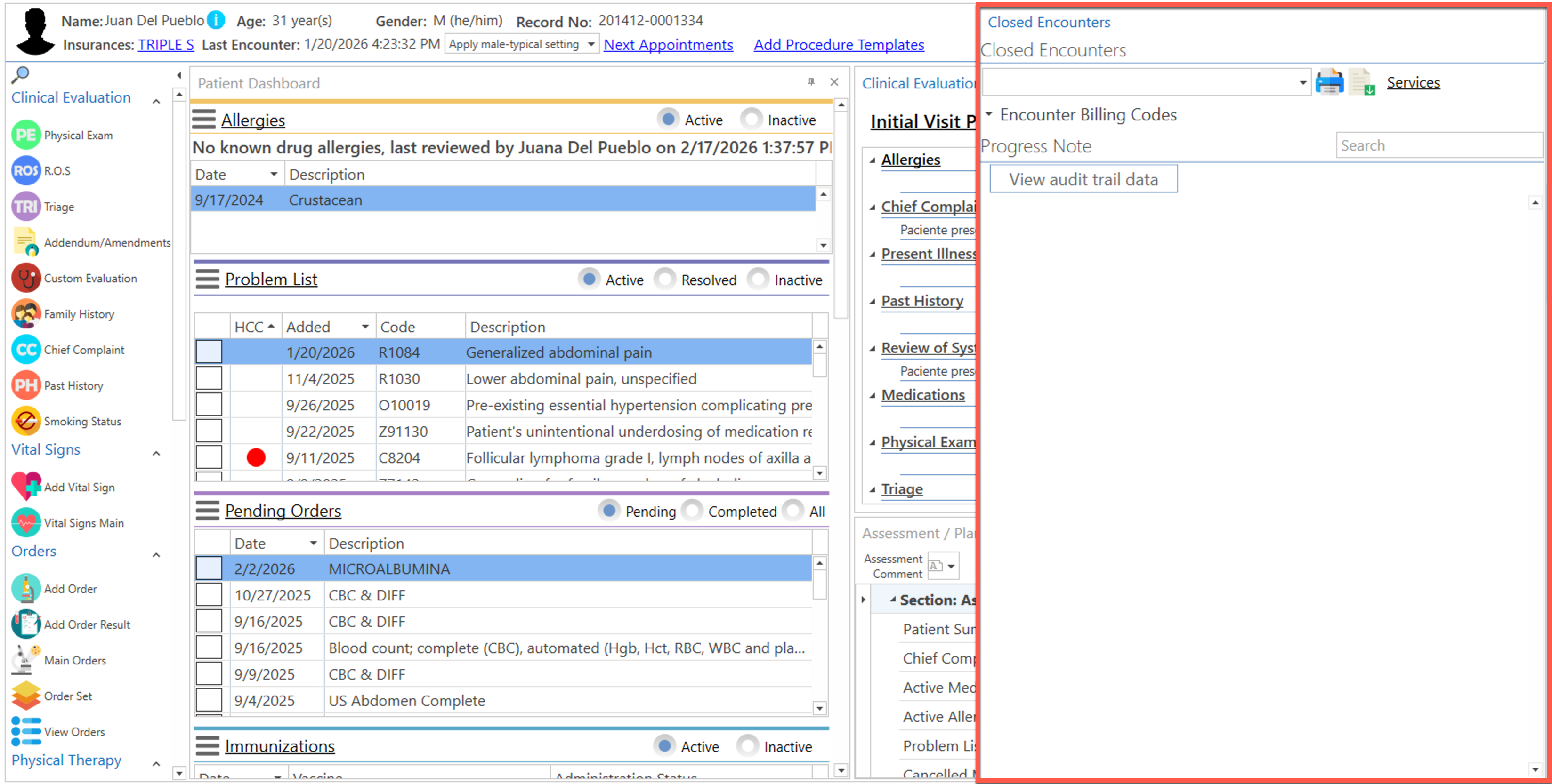Open the male-typical setting dropdown

(591, 45)
